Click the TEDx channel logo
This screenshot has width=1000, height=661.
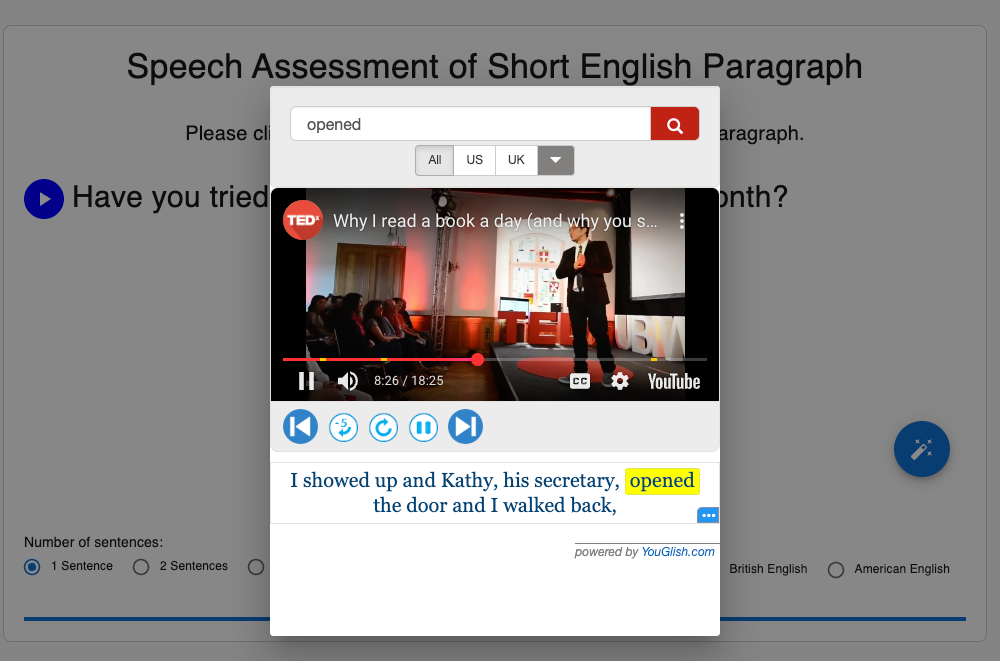pyautogui.click(x=303, y=220)
